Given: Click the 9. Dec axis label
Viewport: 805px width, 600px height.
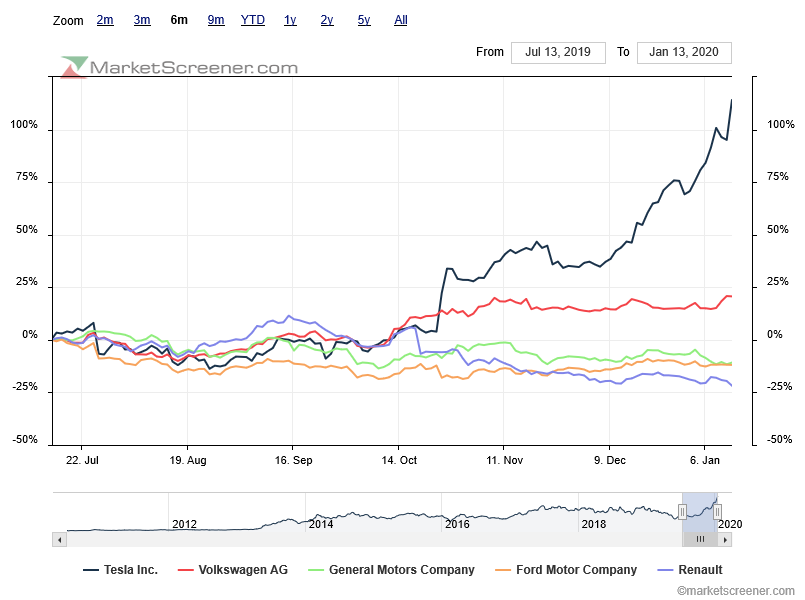Looking at the screenshot, I should (610, 460).
